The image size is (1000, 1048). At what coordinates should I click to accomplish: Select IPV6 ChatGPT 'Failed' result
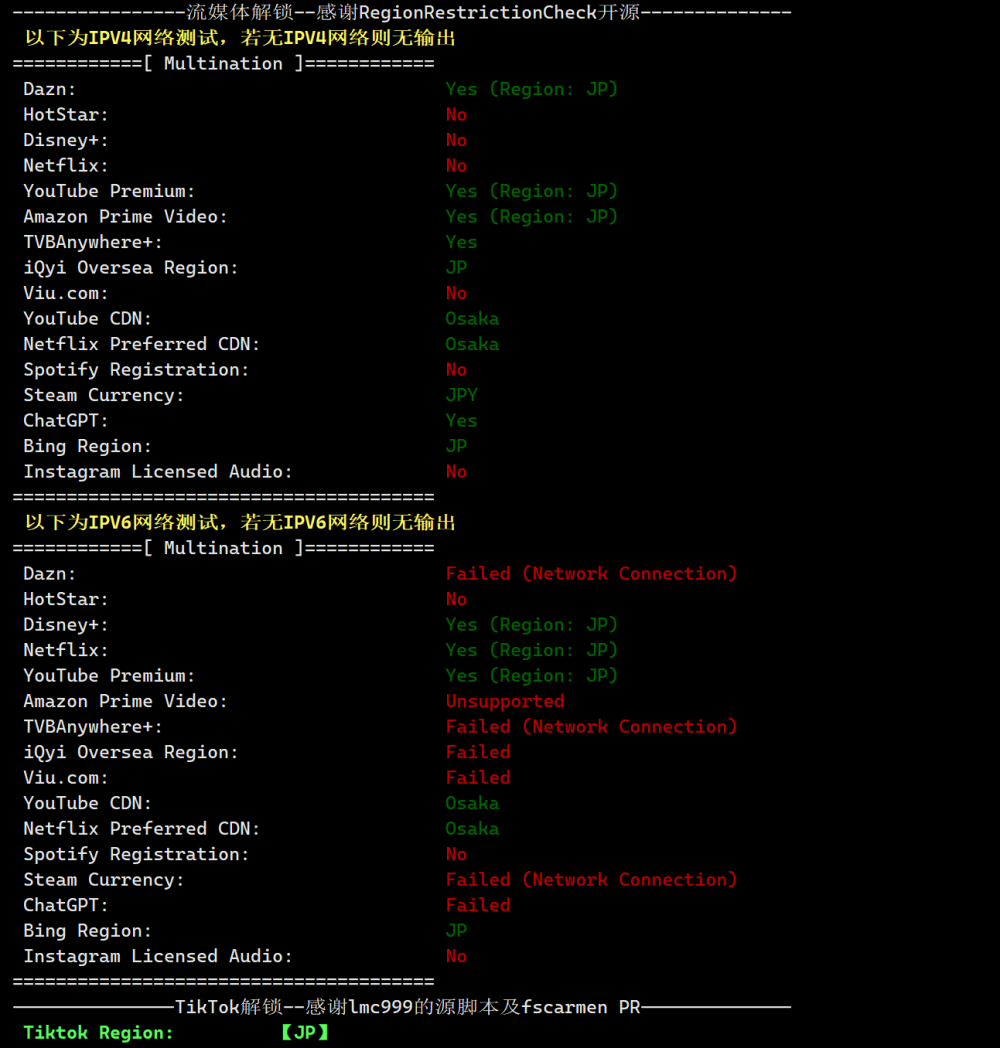tap(478, 906)
